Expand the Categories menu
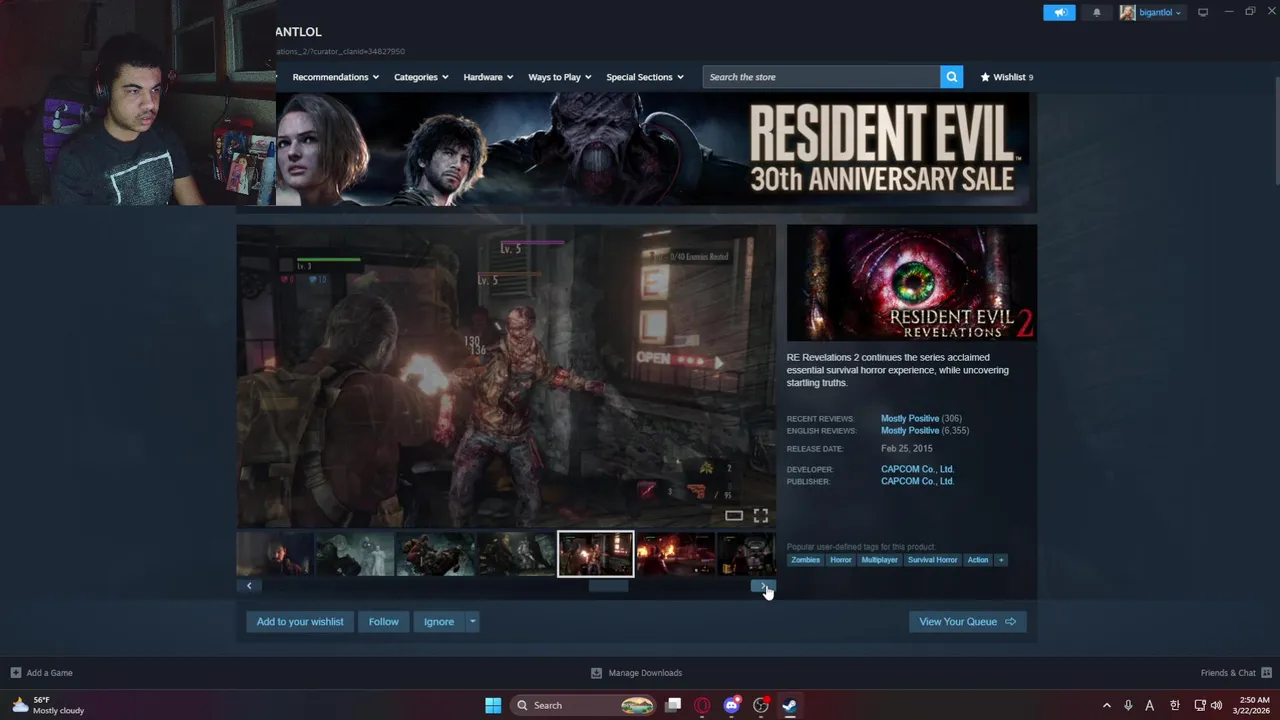 (x=420, y=77)
